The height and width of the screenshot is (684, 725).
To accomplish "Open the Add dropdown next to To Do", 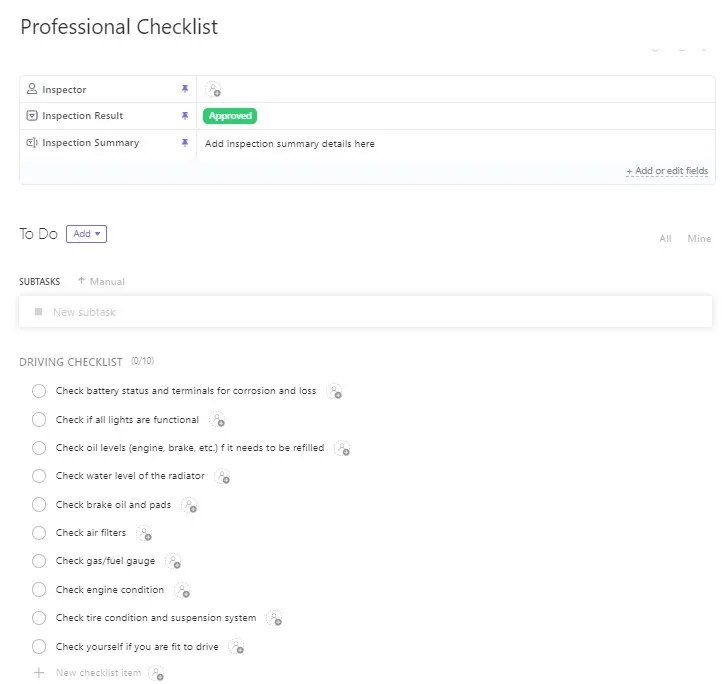I will point(86,234).
